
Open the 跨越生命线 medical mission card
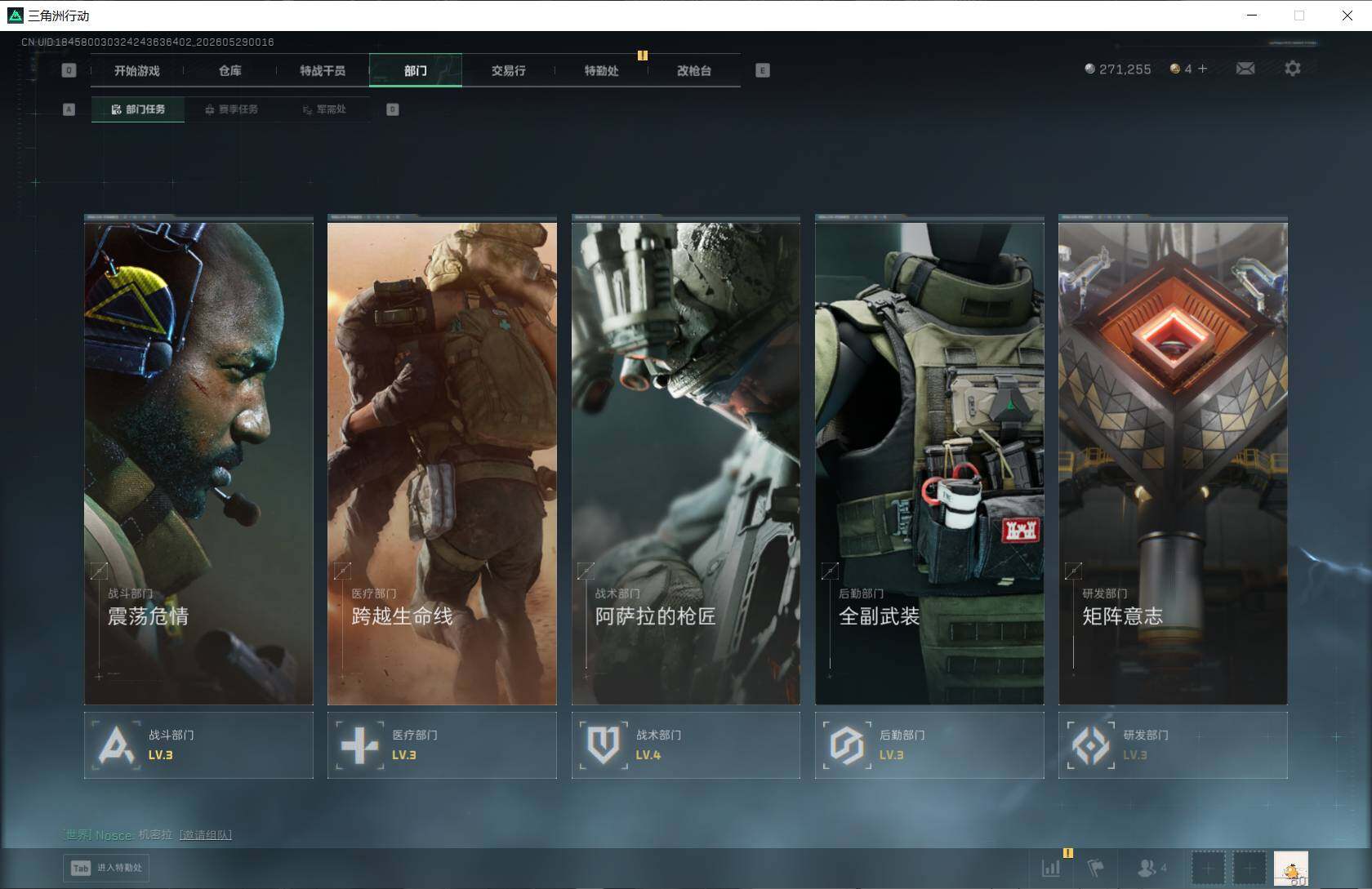pyautogui.click(x=442, y=463)
